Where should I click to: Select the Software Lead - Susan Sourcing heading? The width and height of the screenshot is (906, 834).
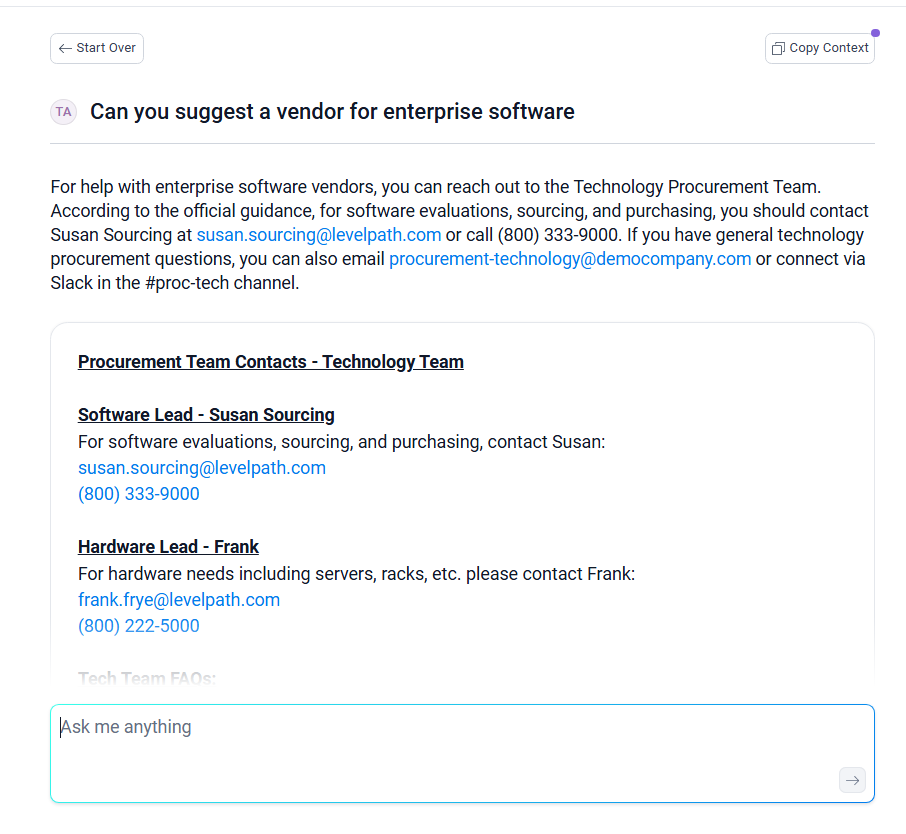pos(206,415)
